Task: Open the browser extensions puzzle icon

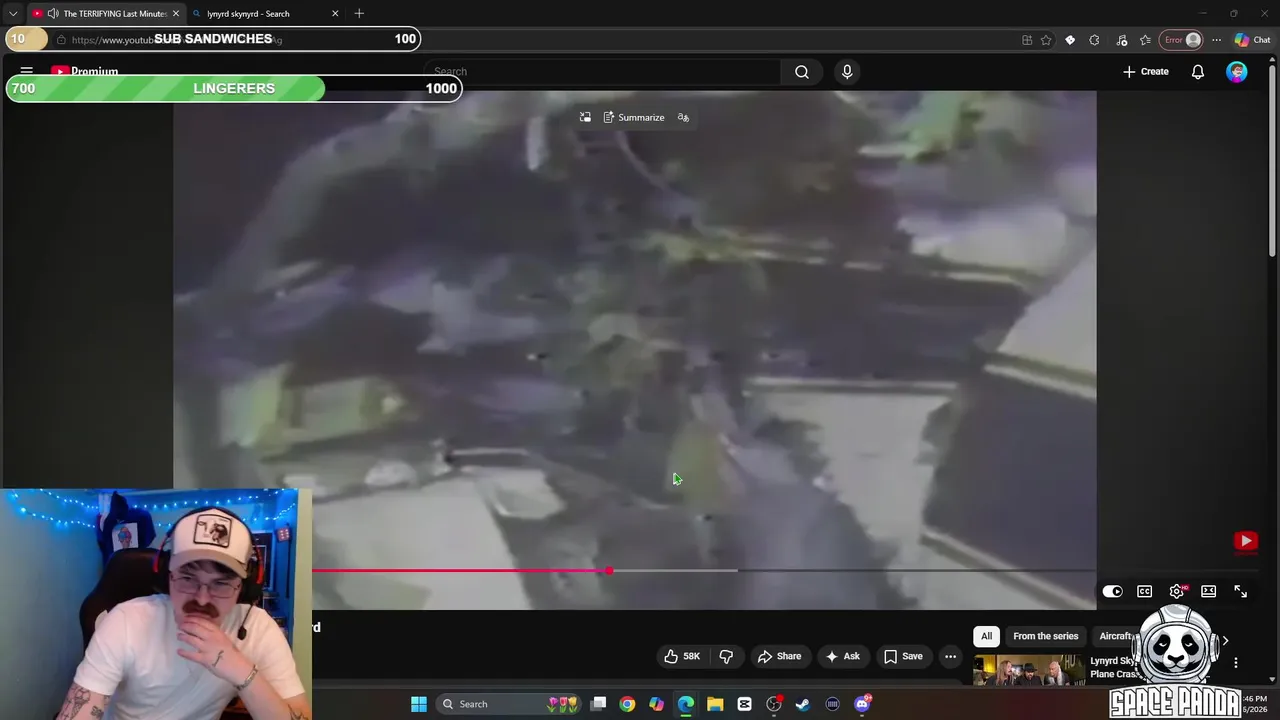Action: click(x=1094, y=40)
